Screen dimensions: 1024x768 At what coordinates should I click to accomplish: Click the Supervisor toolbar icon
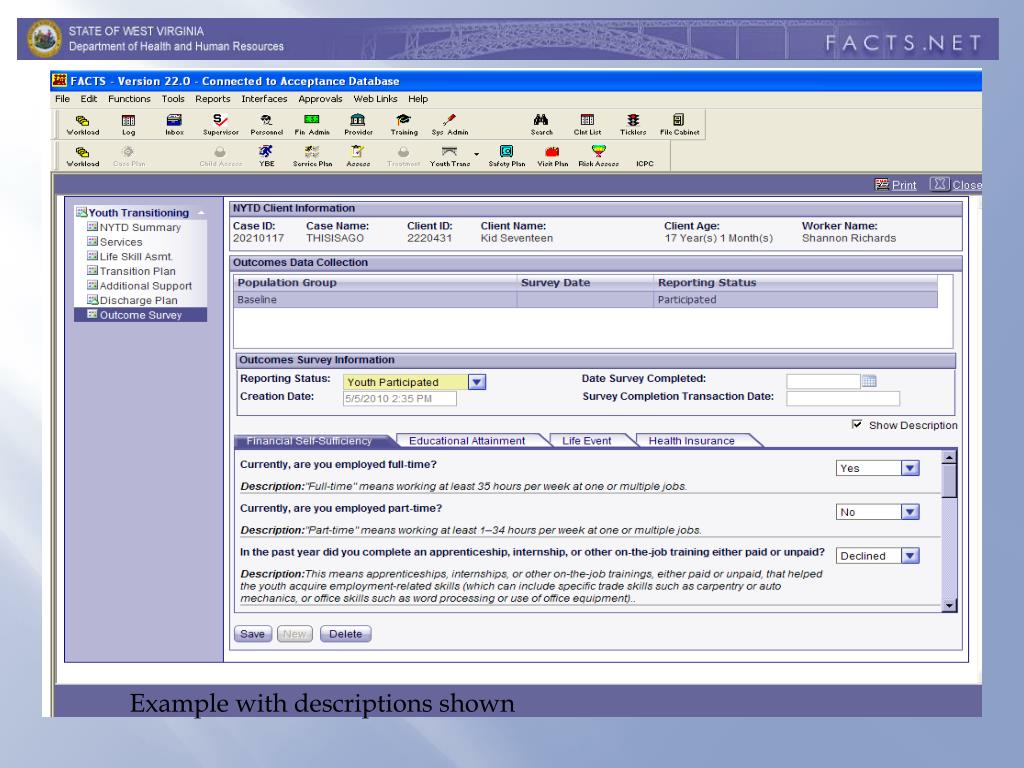click(x=221, y=124)
